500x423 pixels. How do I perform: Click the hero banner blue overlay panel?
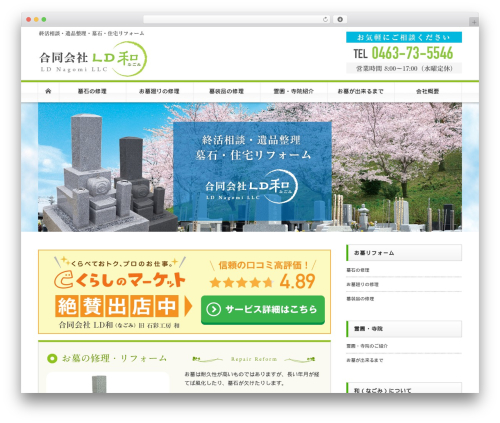point(252,171)
